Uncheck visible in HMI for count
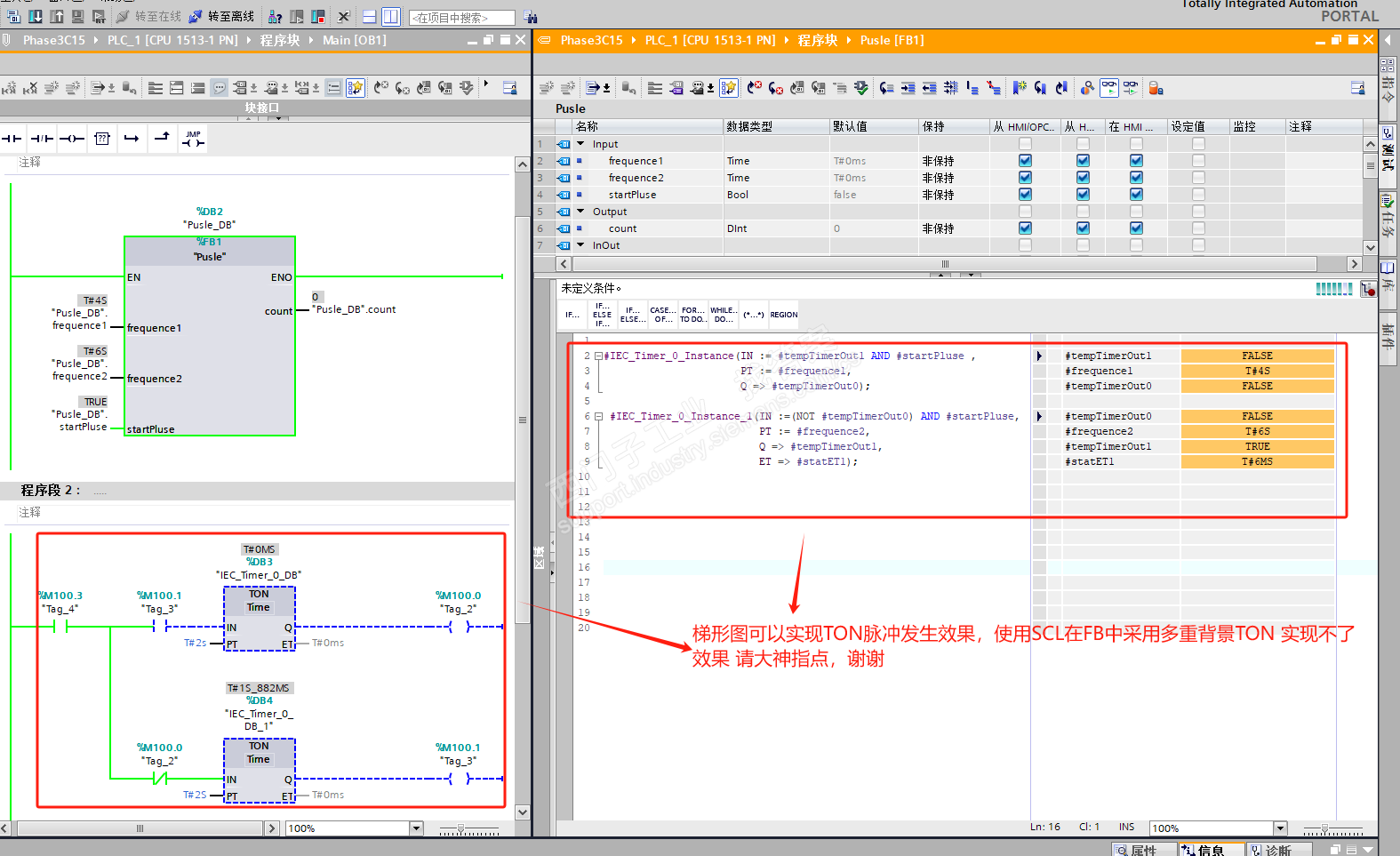 coord(1136,228)
